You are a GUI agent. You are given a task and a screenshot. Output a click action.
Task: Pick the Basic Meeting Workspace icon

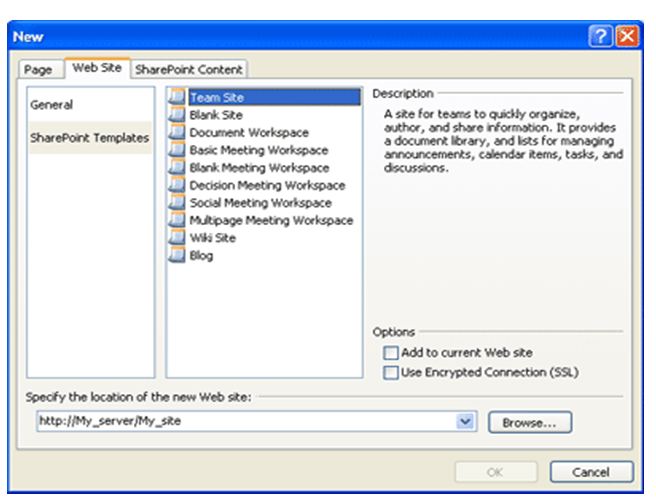click(x=178, y=150)
